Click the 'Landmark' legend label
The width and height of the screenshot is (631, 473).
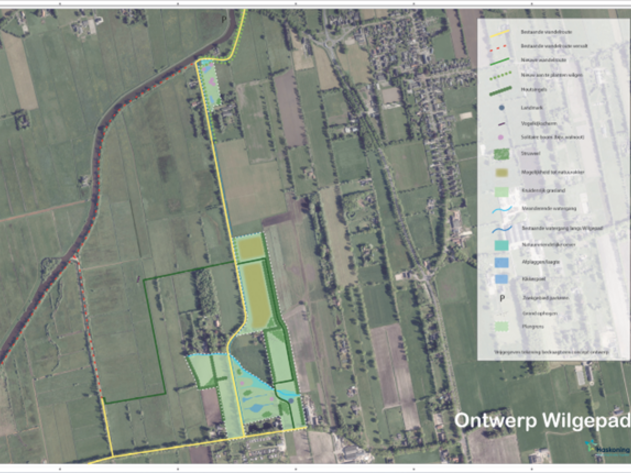pyautogui.click(x=532, y=108)
